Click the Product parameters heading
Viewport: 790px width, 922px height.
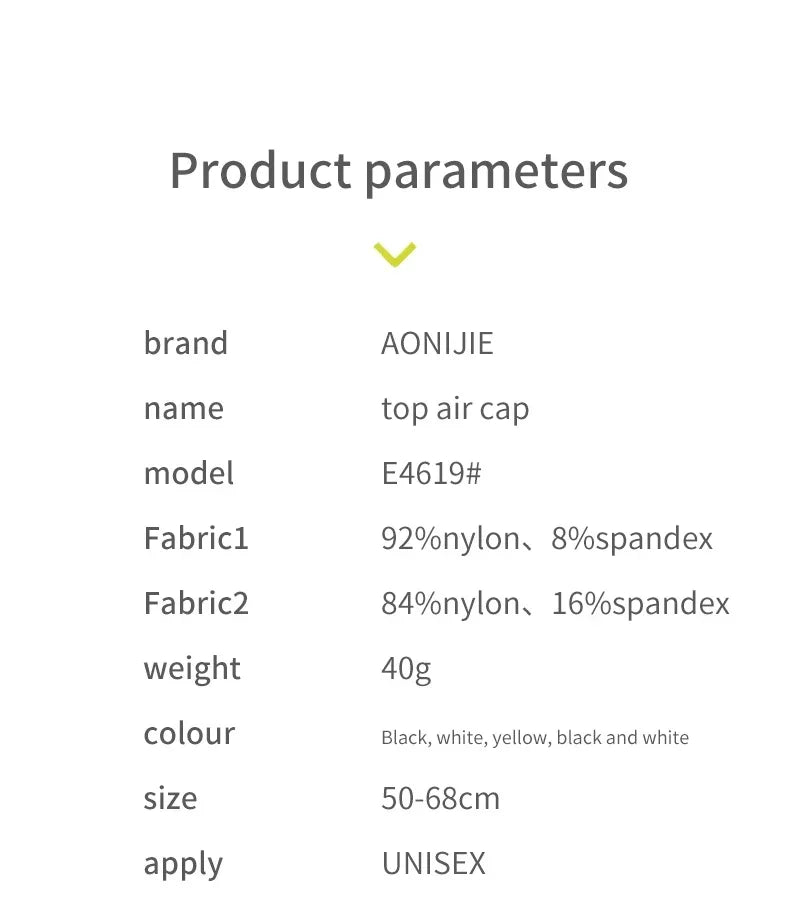(398, 171)
